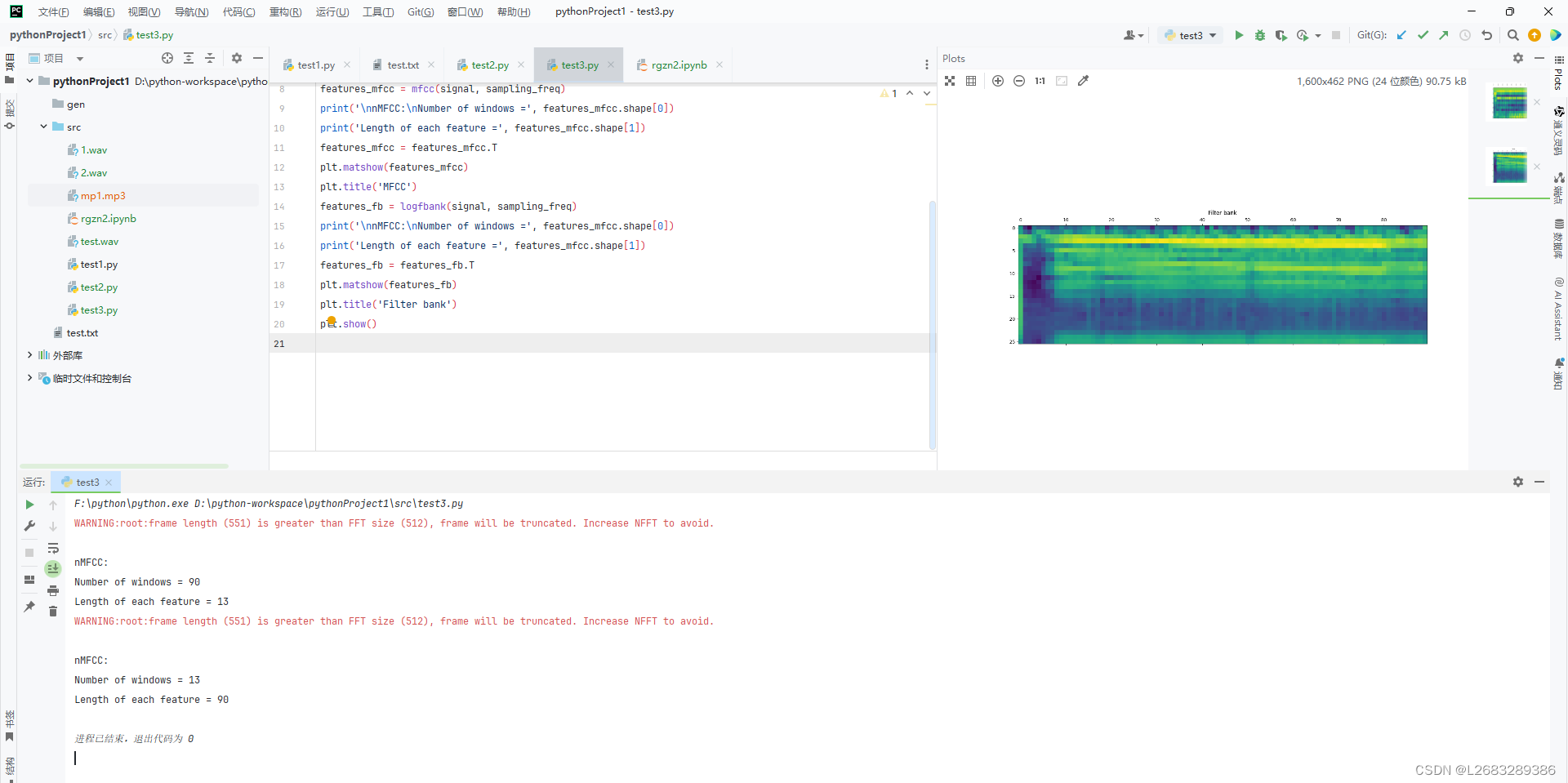Go to previous highlighted warning arrow in editor

click(x=909, y=93)
